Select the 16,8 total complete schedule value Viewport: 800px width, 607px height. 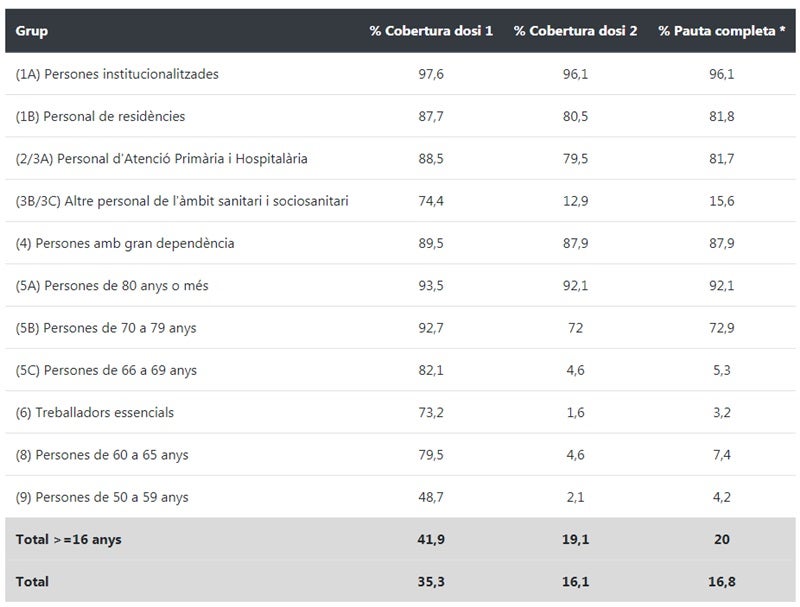[x=721, y=581]
